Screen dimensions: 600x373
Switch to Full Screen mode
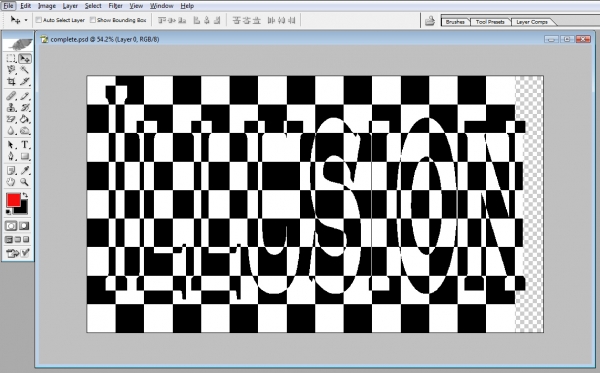[26, 240]
